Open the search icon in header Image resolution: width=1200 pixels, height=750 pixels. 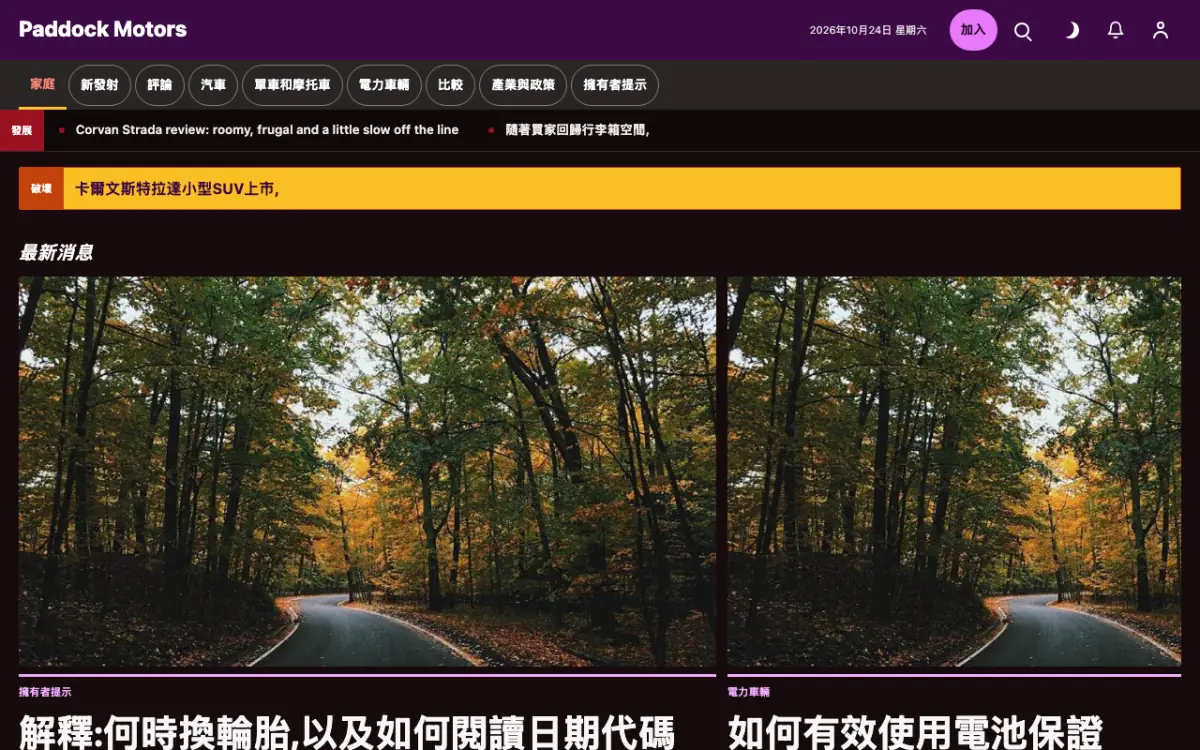(x=1023, y=31)
